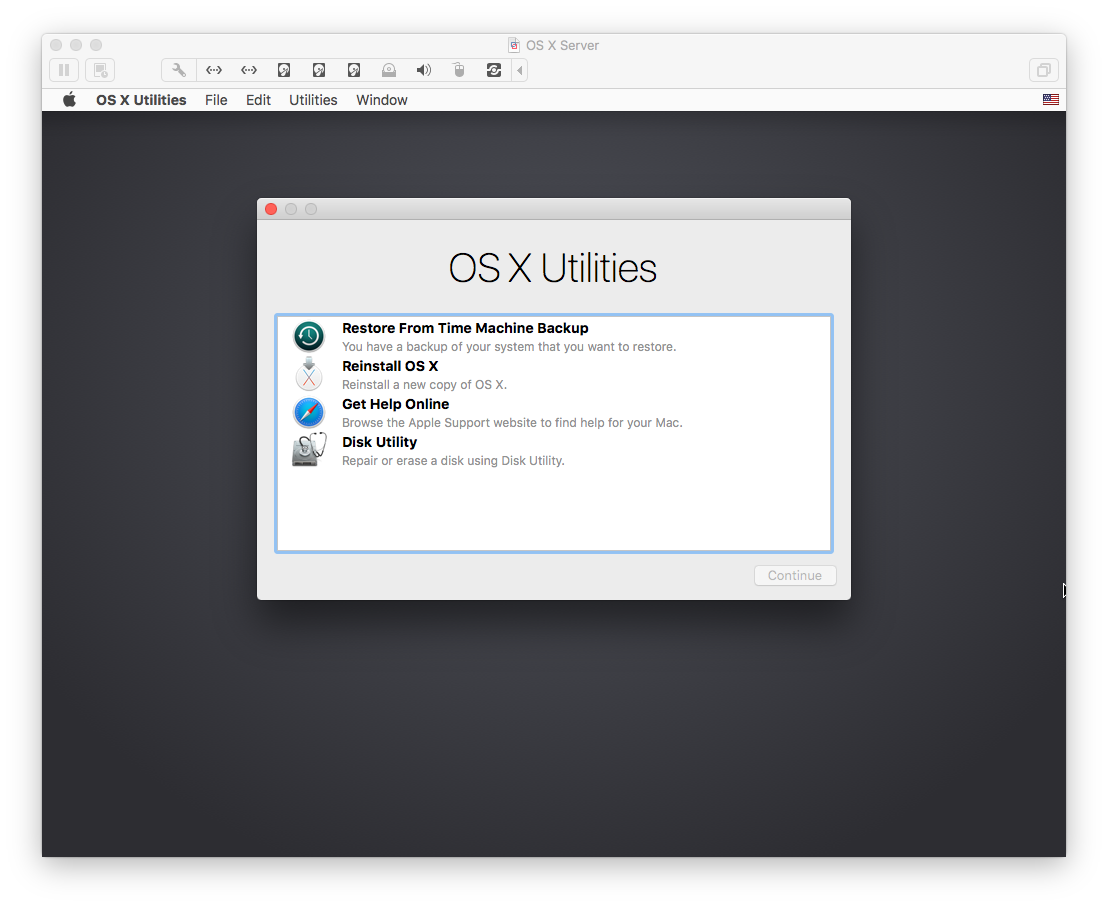The image size is (1108, 907).
Task: Select Reinstall OS X title
Action: tap(390, 366)
